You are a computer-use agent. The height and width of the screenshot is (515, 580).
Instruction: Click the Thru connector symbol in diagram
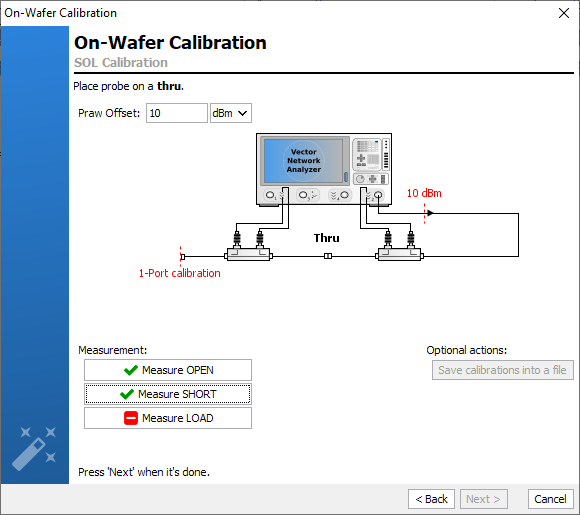tap(328, 256)
